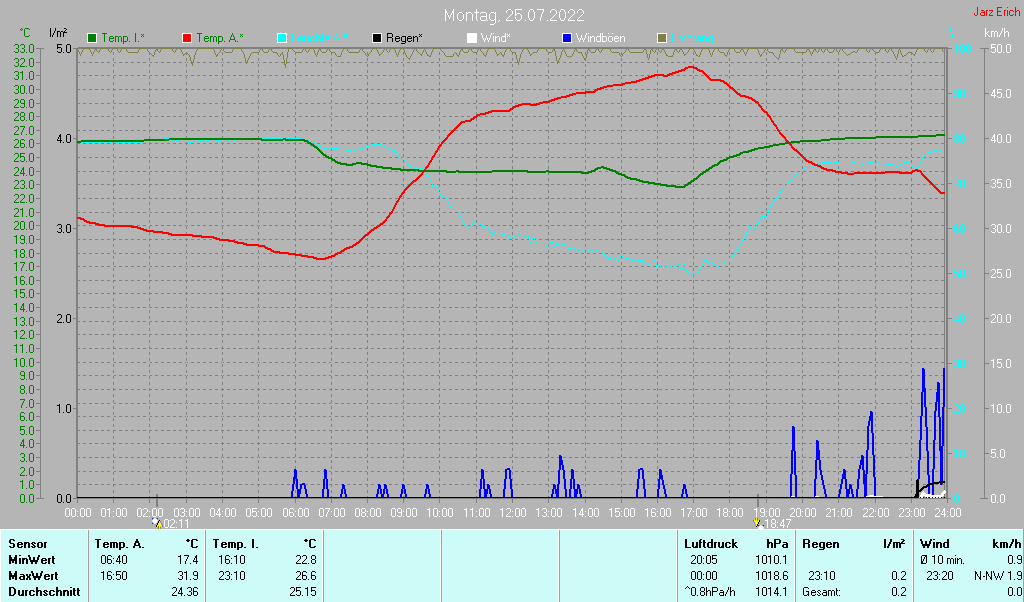Click the chart title 'Montag, 25.07.2022'
Viewport: 1024px width, 602px height.
coord(514,15)
